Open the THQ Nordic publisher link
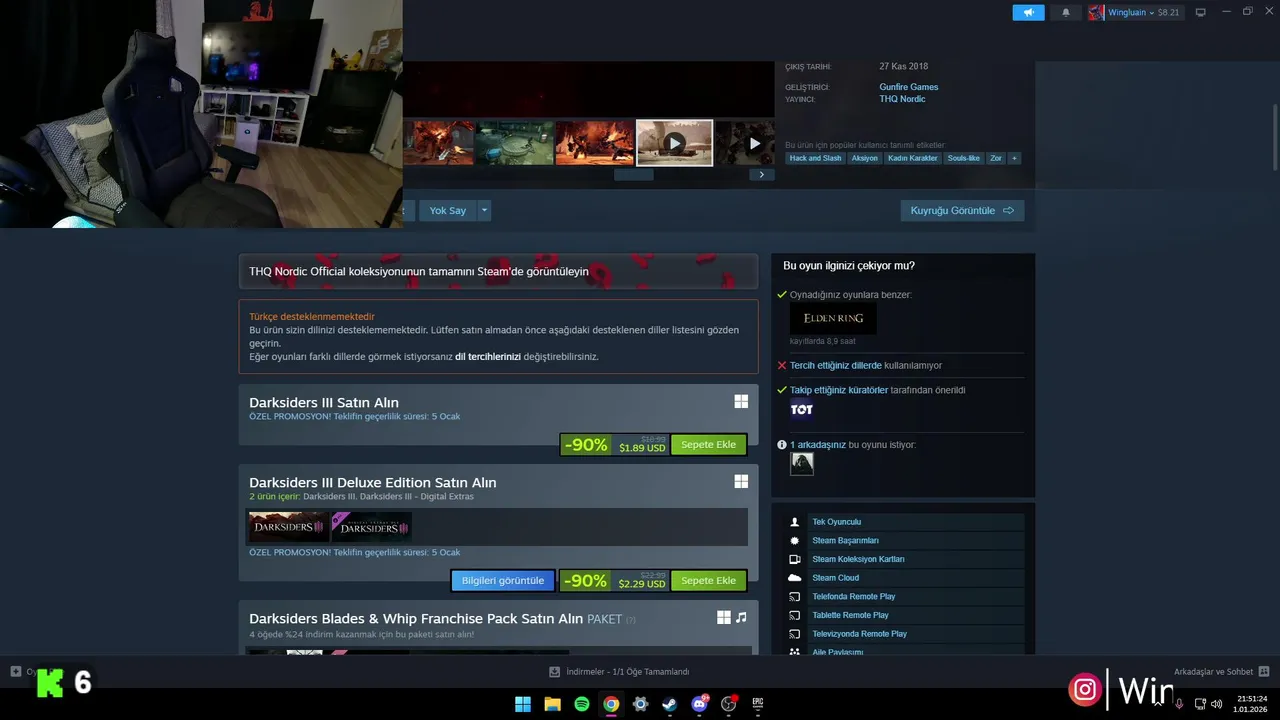Screen dimensions: 1280x720 coord(902,99)
